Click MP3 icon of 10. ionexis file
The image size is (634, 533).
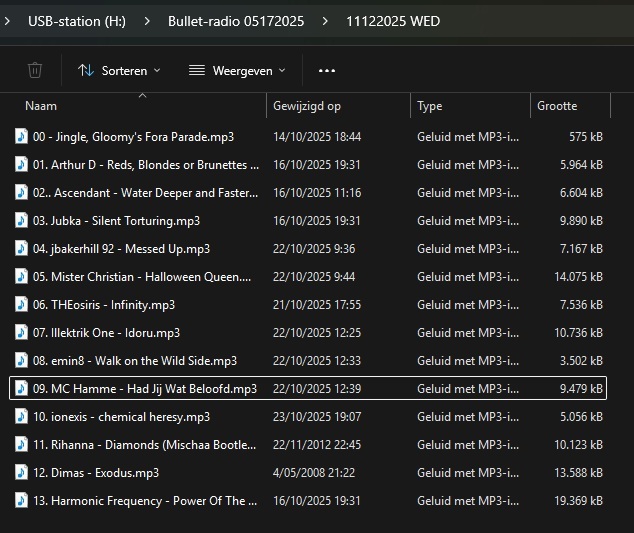pyautogui.click(x=21, y=416)
